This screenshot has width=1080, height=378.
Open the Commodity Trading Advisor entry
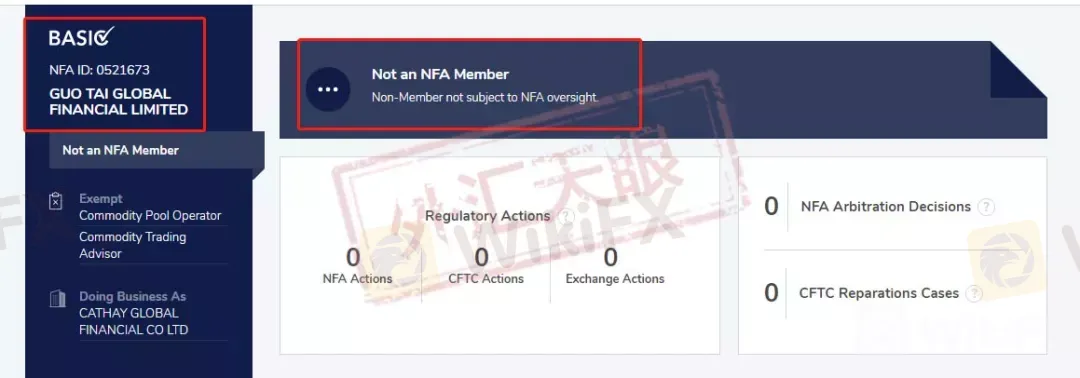(133, 245)
